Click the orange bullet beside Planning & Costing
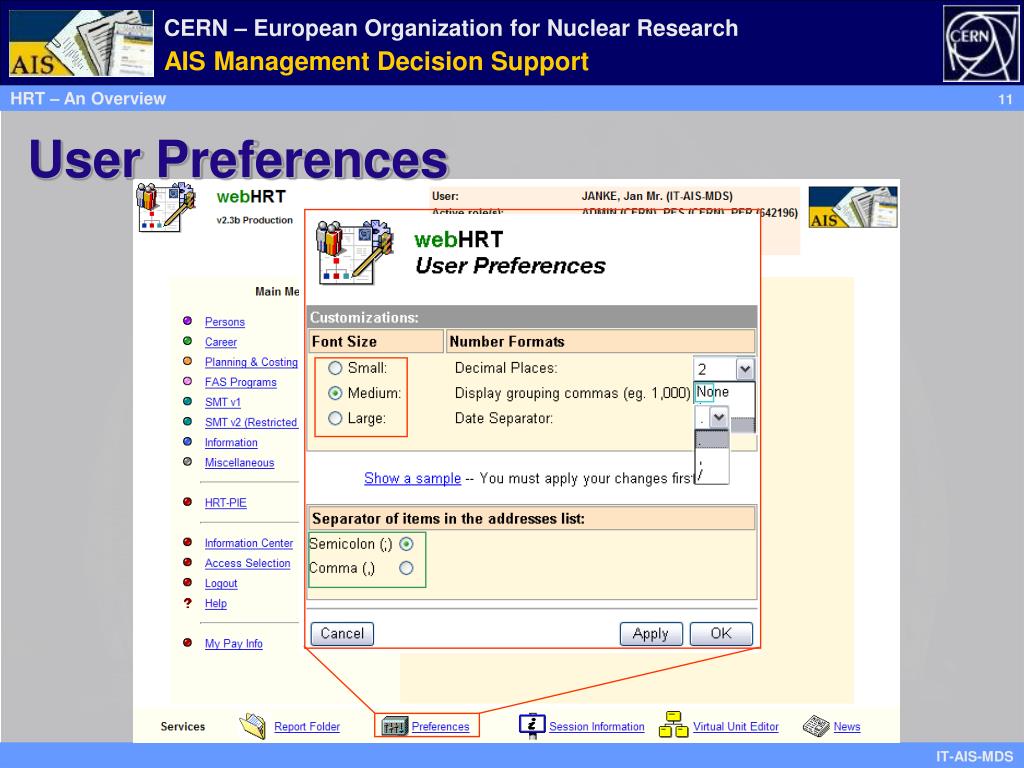Image resolution: width=1024 pixels, height=768 pixels. click(187, 361)
